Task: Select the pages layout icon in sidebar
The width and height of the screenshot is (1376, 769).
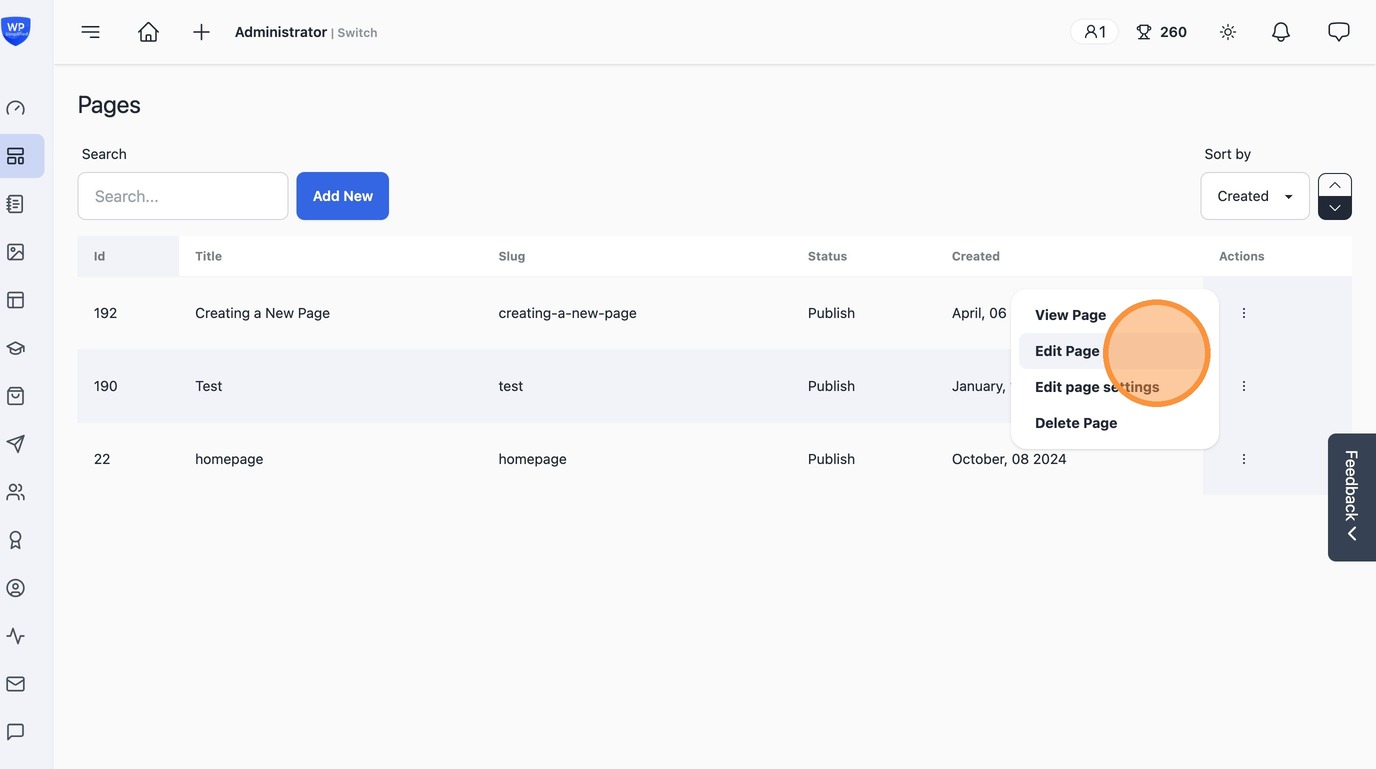Action: point(16,156)
